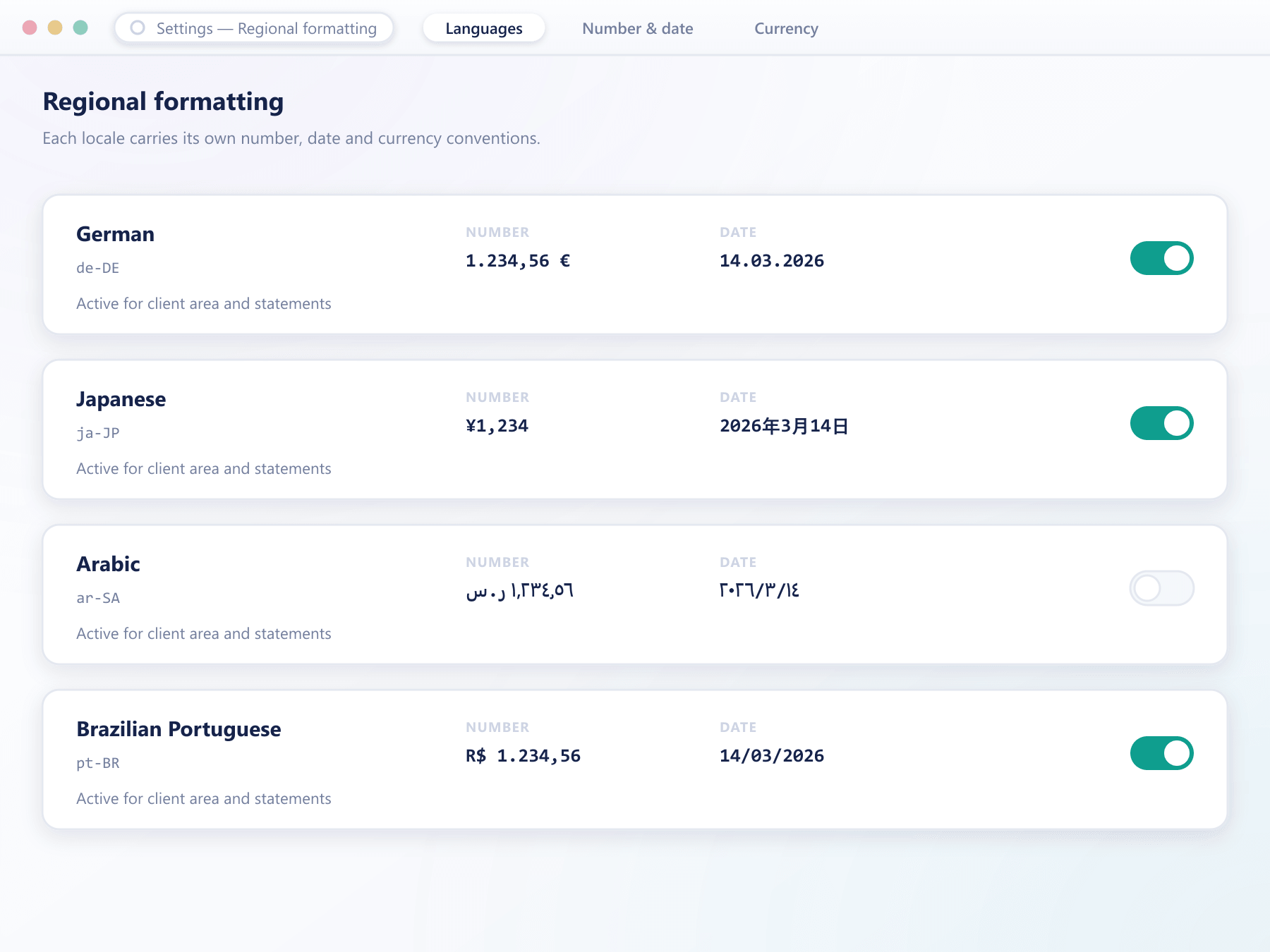Disable the Brazilian Portuguese locale toggle
The height and width of the screenshot is (952, 1270).
coord(1161,753)
